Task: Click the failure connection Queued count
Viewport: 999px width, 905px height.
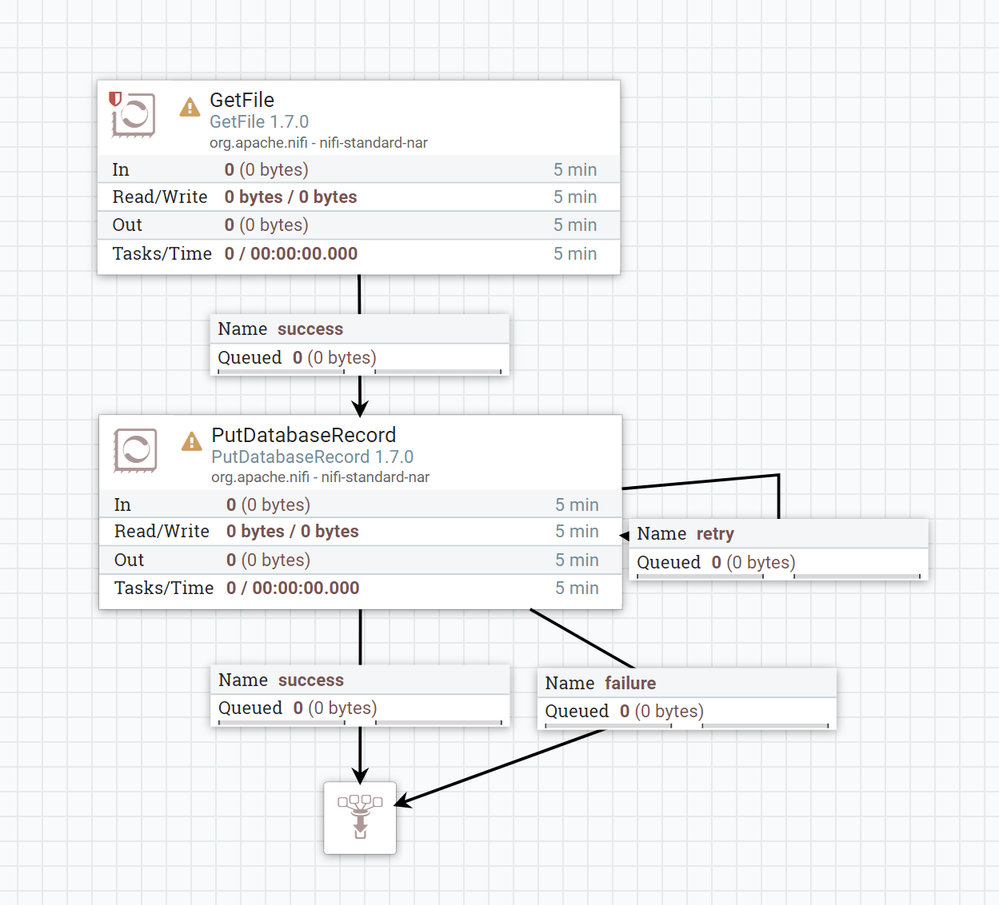Action: (x=662, y=711)
